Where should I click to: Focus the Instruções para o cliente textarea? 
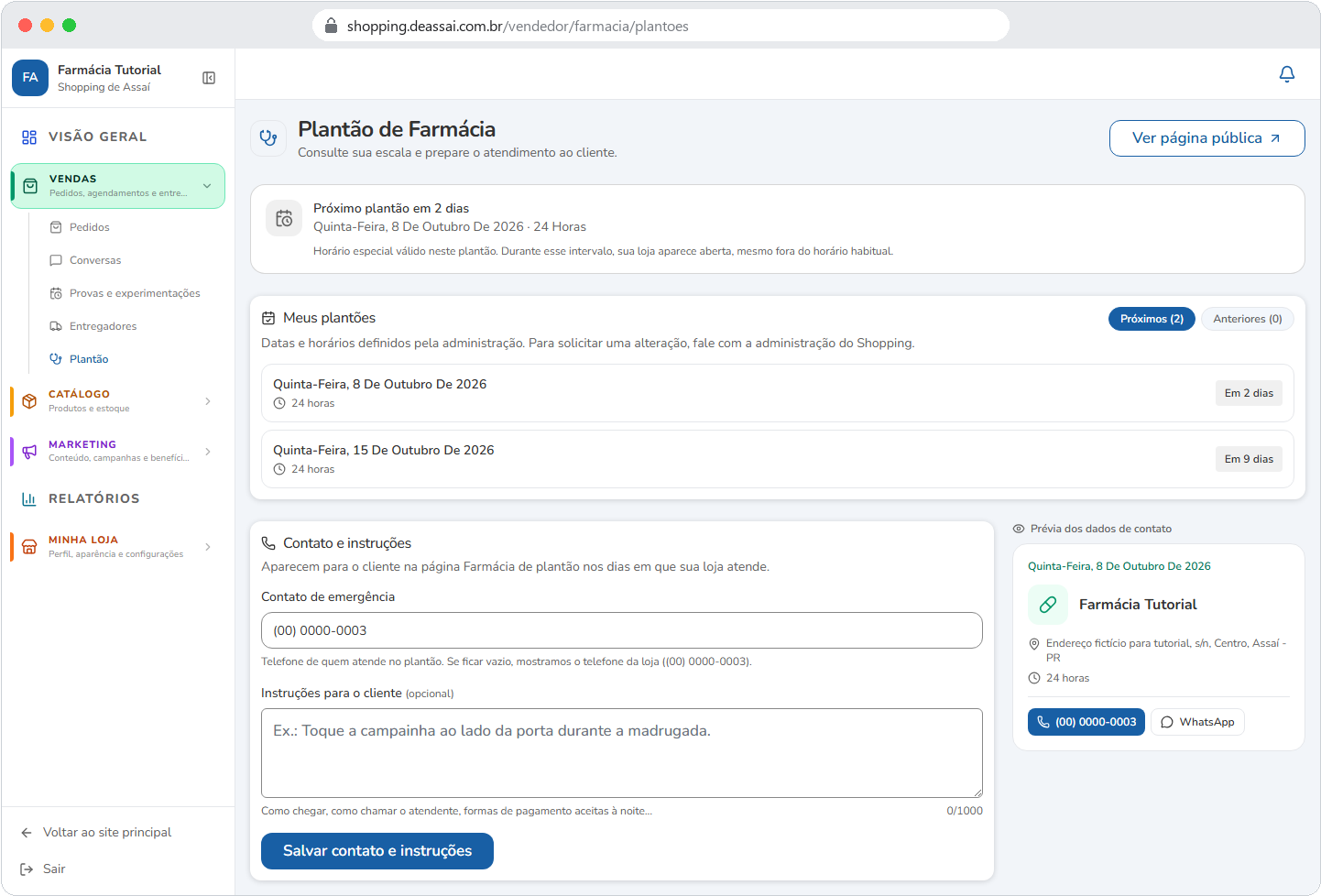click(621, 753)
